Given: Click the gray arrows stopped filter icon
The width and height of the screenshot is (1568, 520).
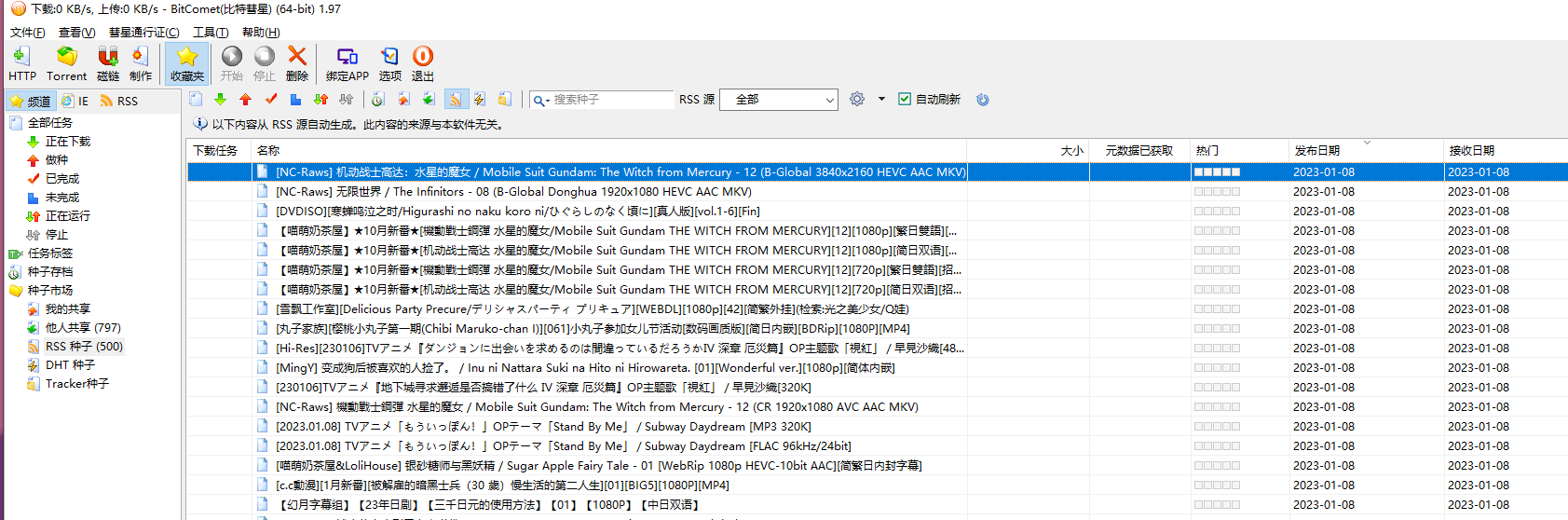Looking at the screenshot, I should coord(346,99).
